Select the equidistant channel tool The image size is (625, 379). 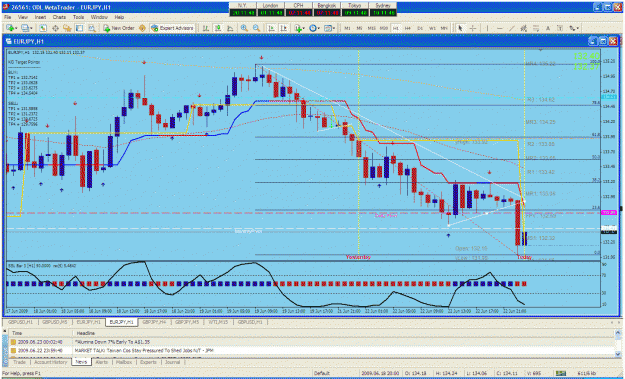(524, 28)
